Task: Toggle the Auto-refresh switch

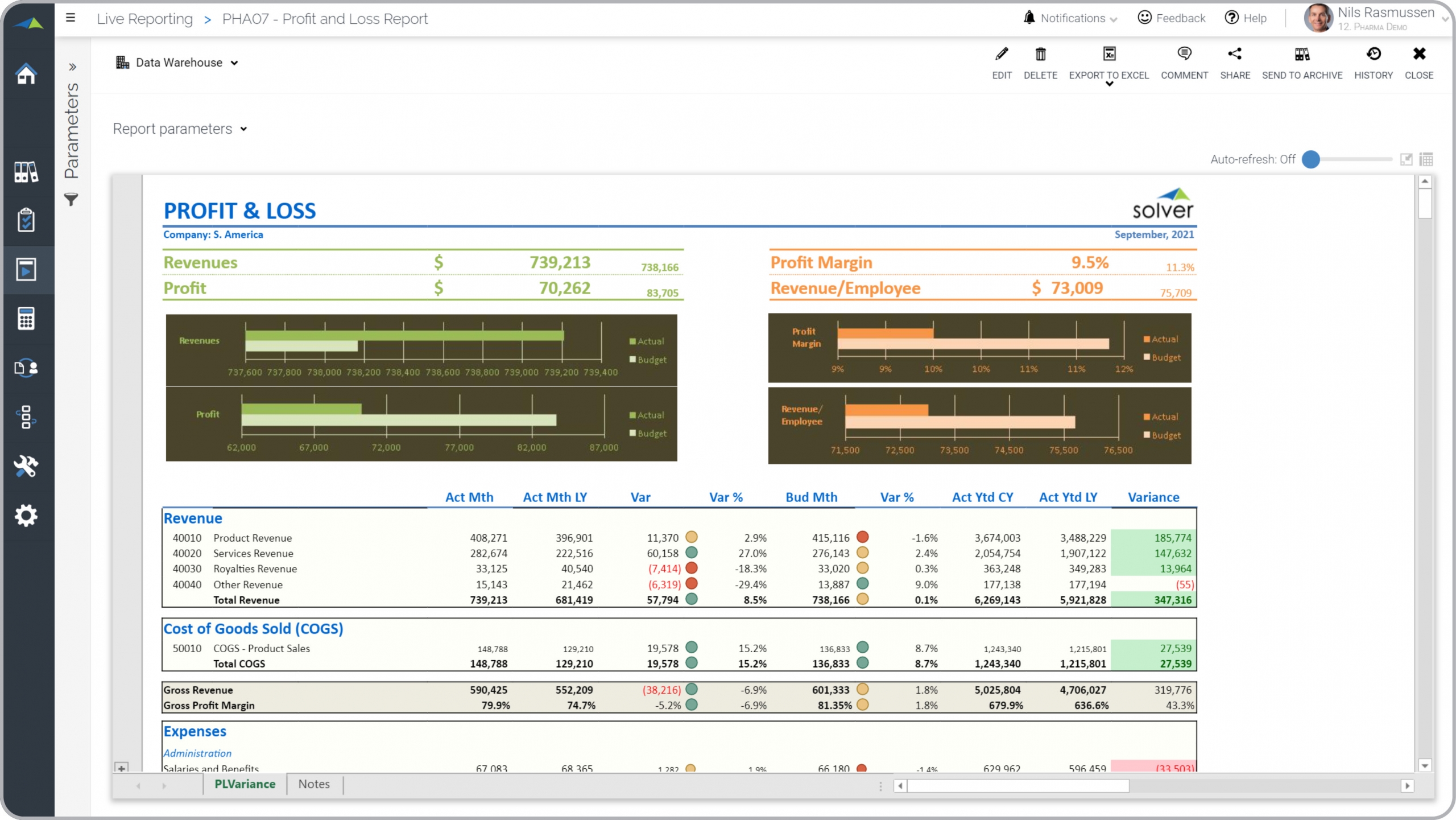Action: [x=1312, y=159]
